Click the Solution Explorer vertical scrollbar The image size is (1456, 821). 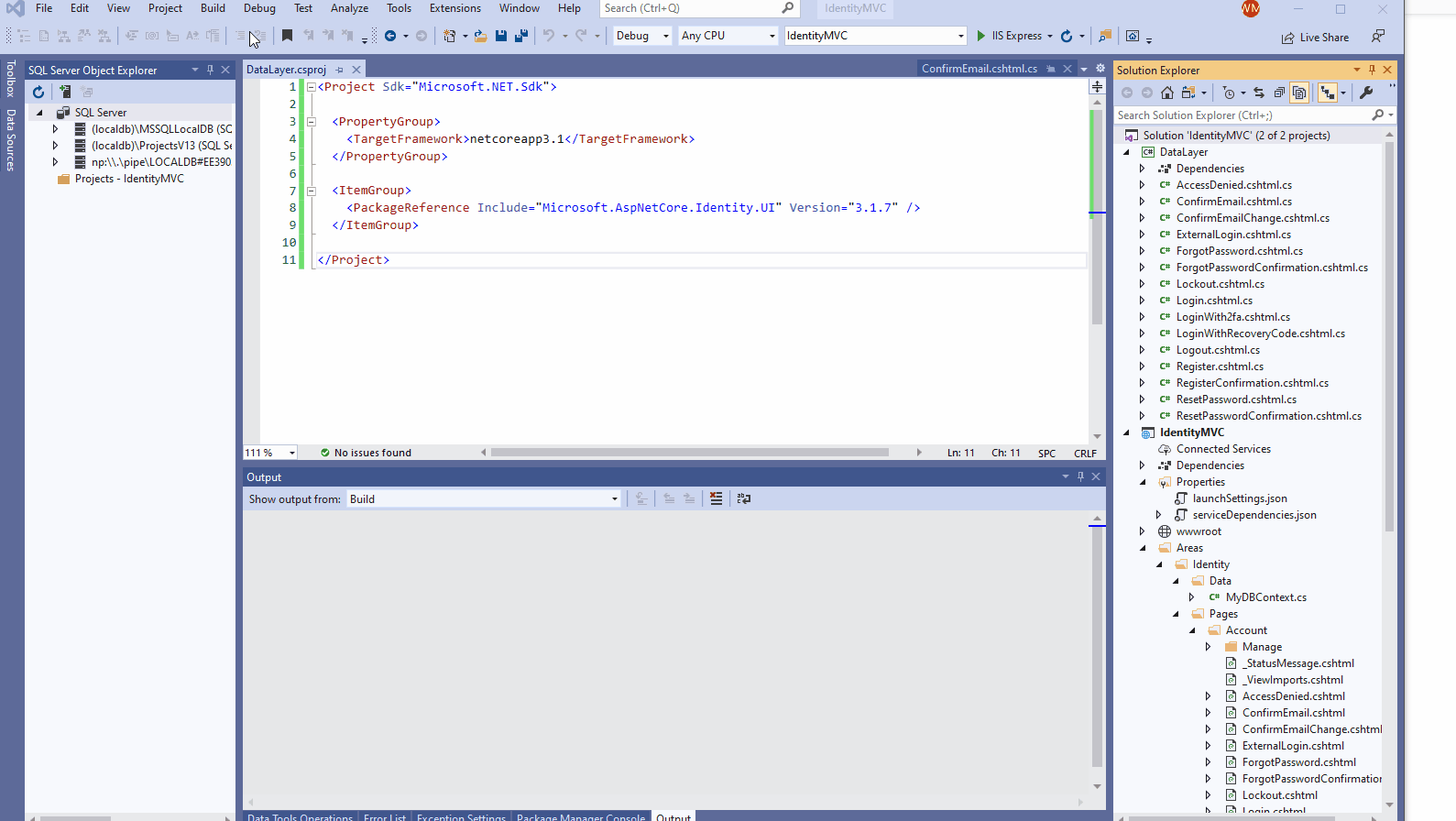coord(1389,337)
